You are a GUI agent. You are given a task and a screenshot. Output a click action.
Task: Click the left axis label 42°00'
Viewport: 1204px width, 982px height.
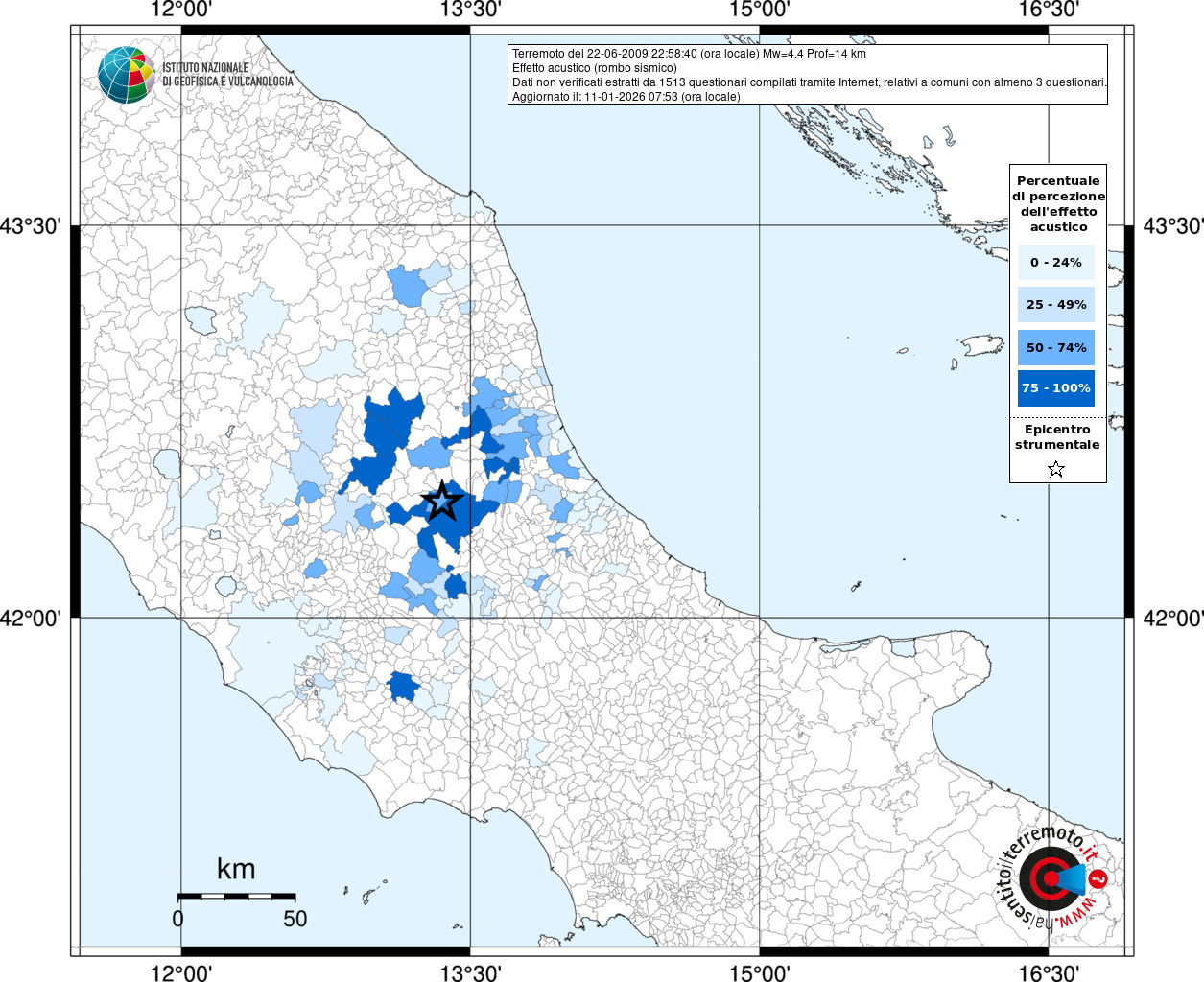[31, 618]
